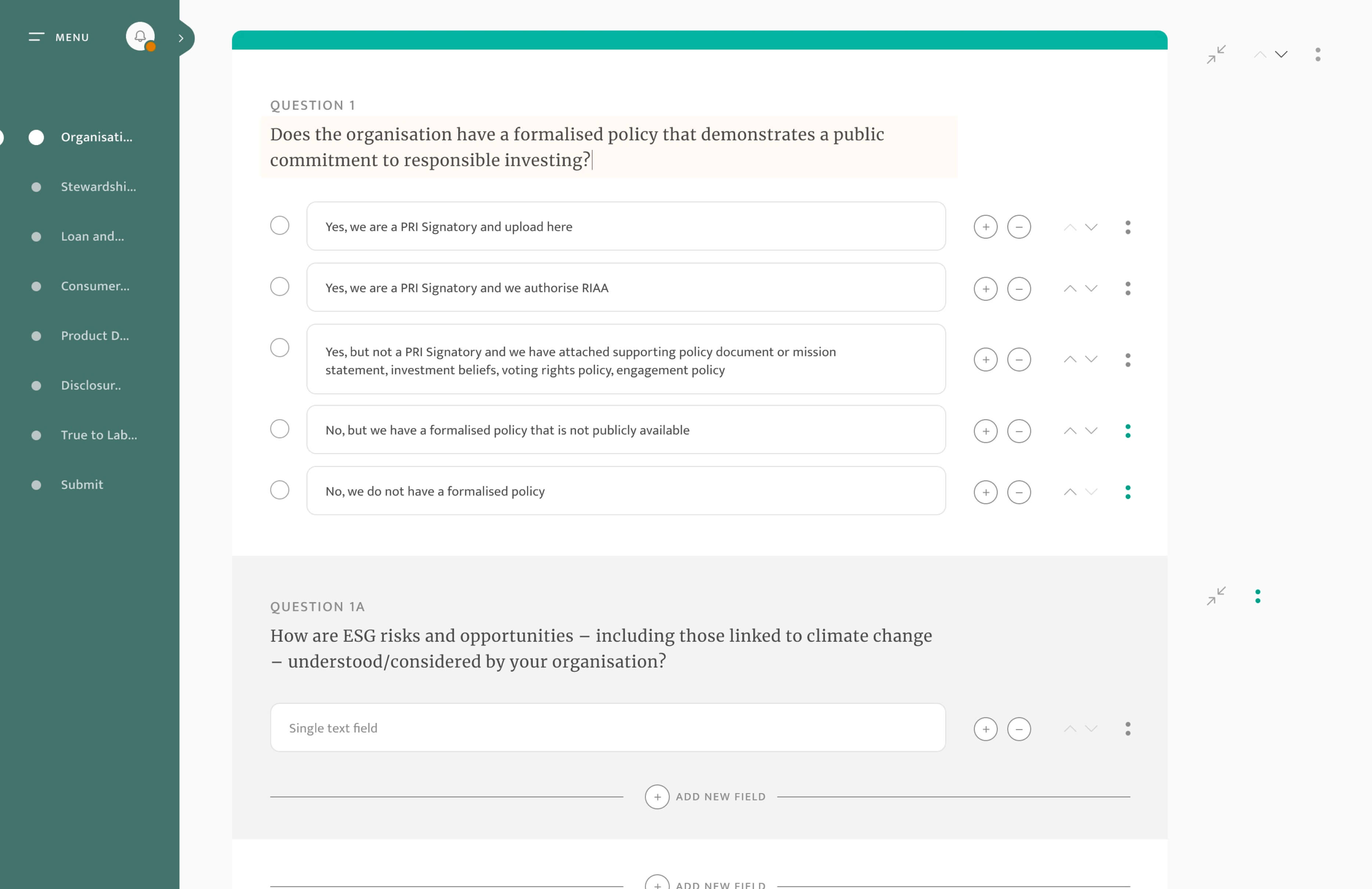The image size is (1372, 889).
Task: Select the 'Yes, we are a PRI Signatory and upload here' radio
Action: click(x=279, y=226)
